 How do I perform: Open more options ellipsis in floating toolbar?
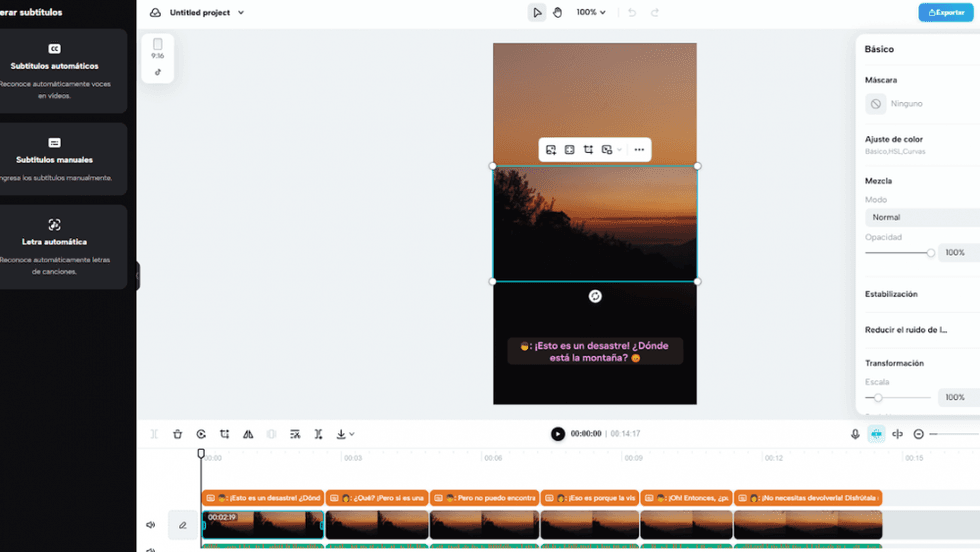click(639, 150)
